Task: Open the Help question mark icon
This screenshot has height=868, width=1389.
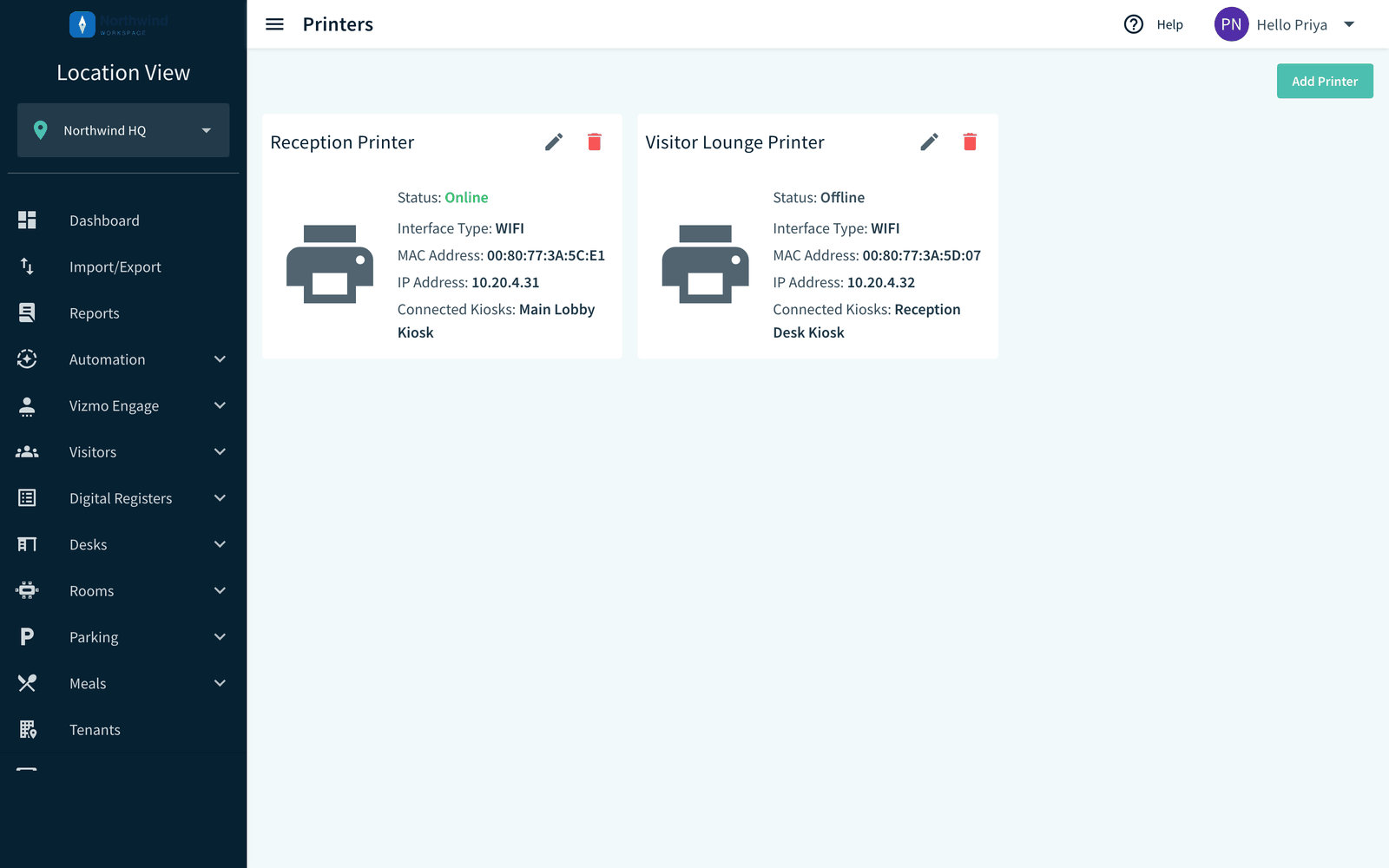Action: (1134, 24)
